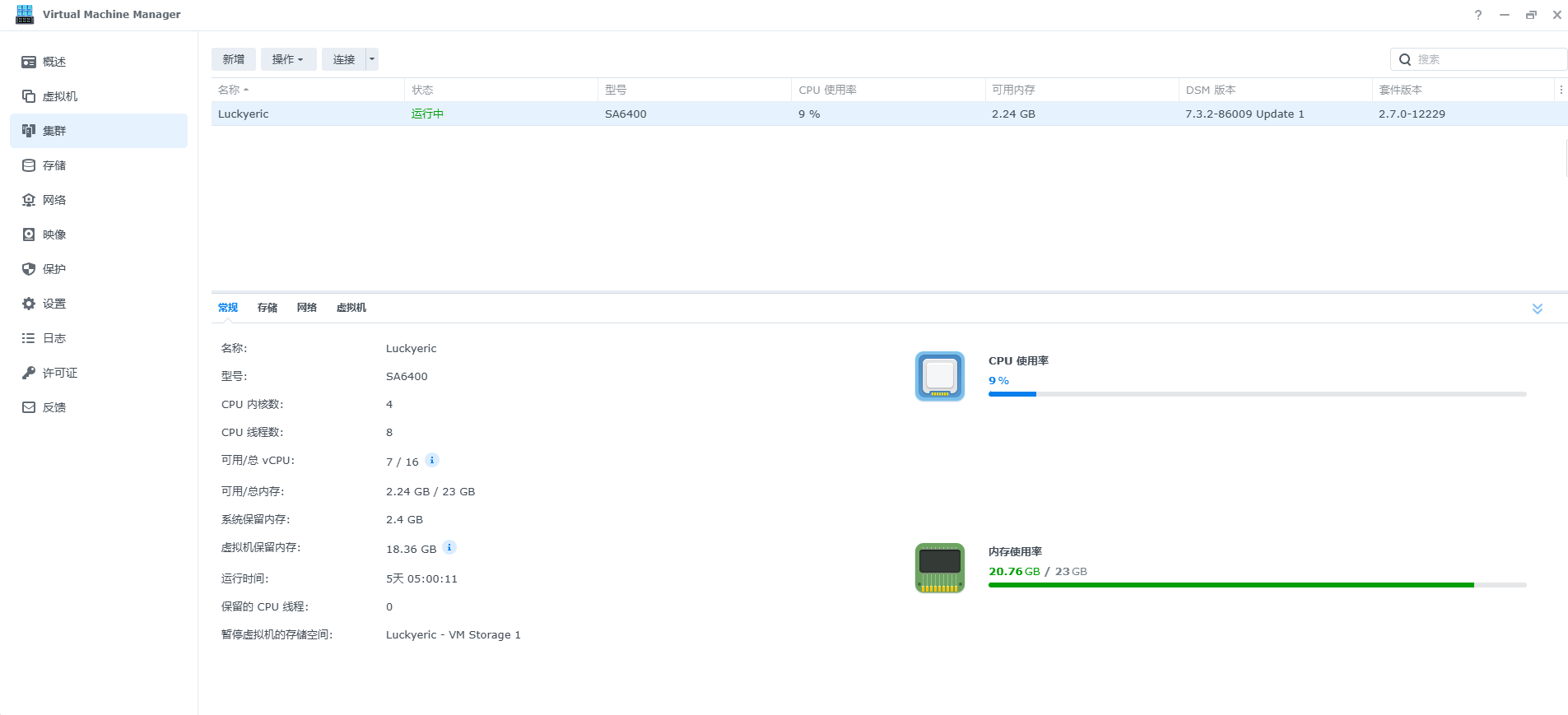Screen dimensions: 1568x715
Task: Expand the 操作 action dropdown
Action: 288,59
